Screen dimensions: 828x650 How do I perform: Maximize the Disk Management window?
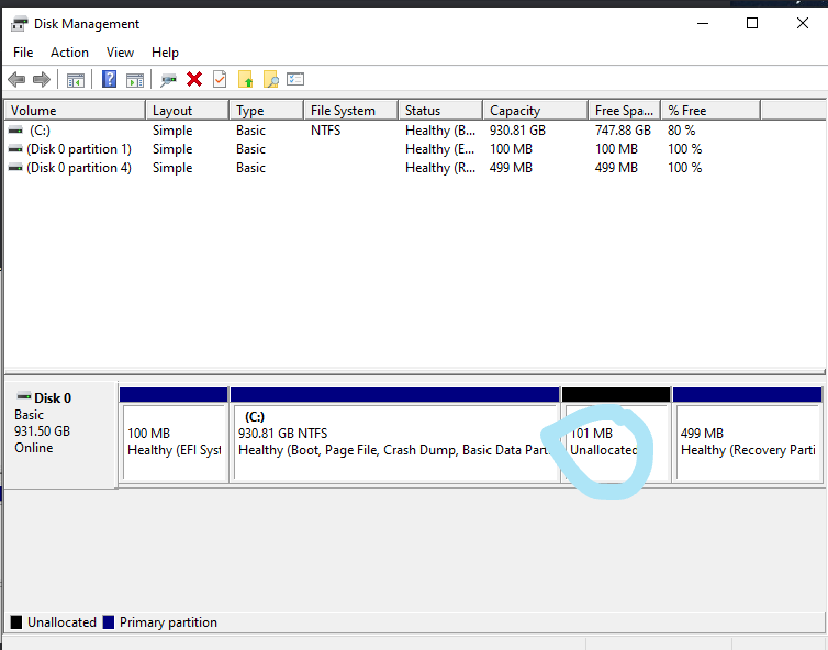[x=752, y=23]
